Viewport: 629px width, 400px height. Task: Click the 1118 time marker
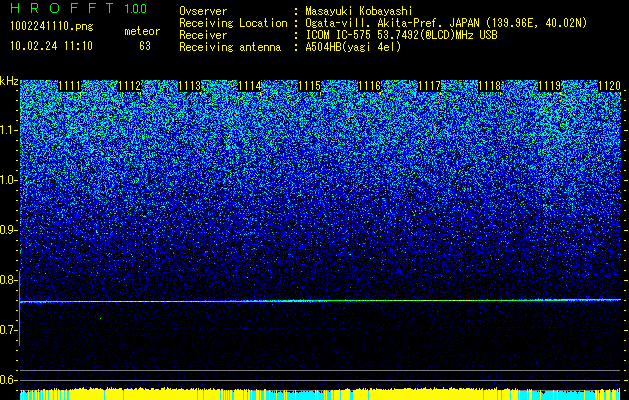[489, 86]
